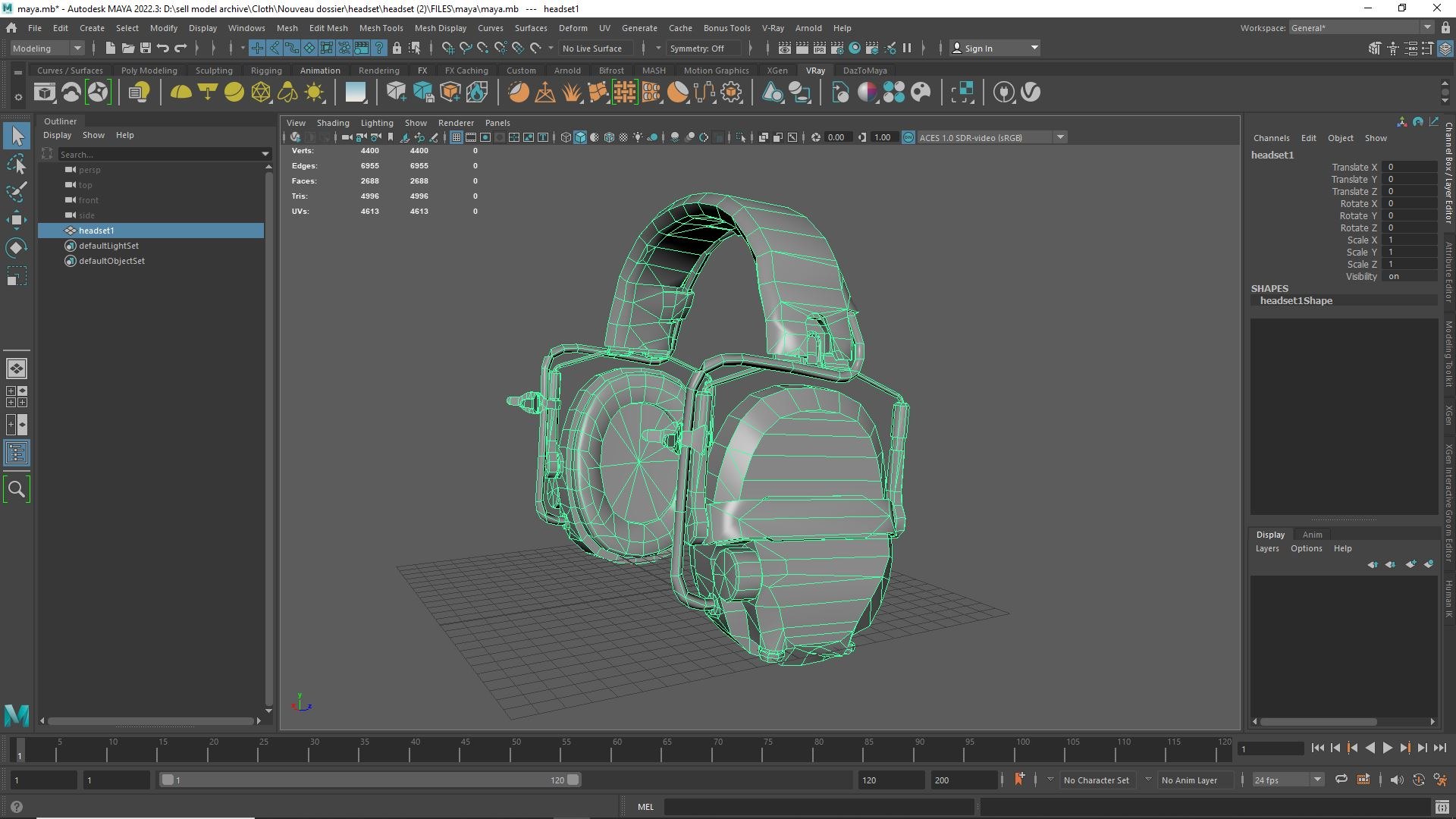Play the animation forwards
Viewport: 1456px width, 819px height.
point(1387,748)
